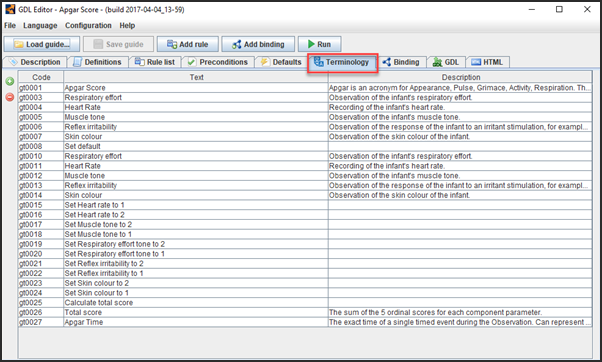Select the Terminology tab
Image resolution: width=602 pixels, height=362 pixels.
(x=342, y=62)
